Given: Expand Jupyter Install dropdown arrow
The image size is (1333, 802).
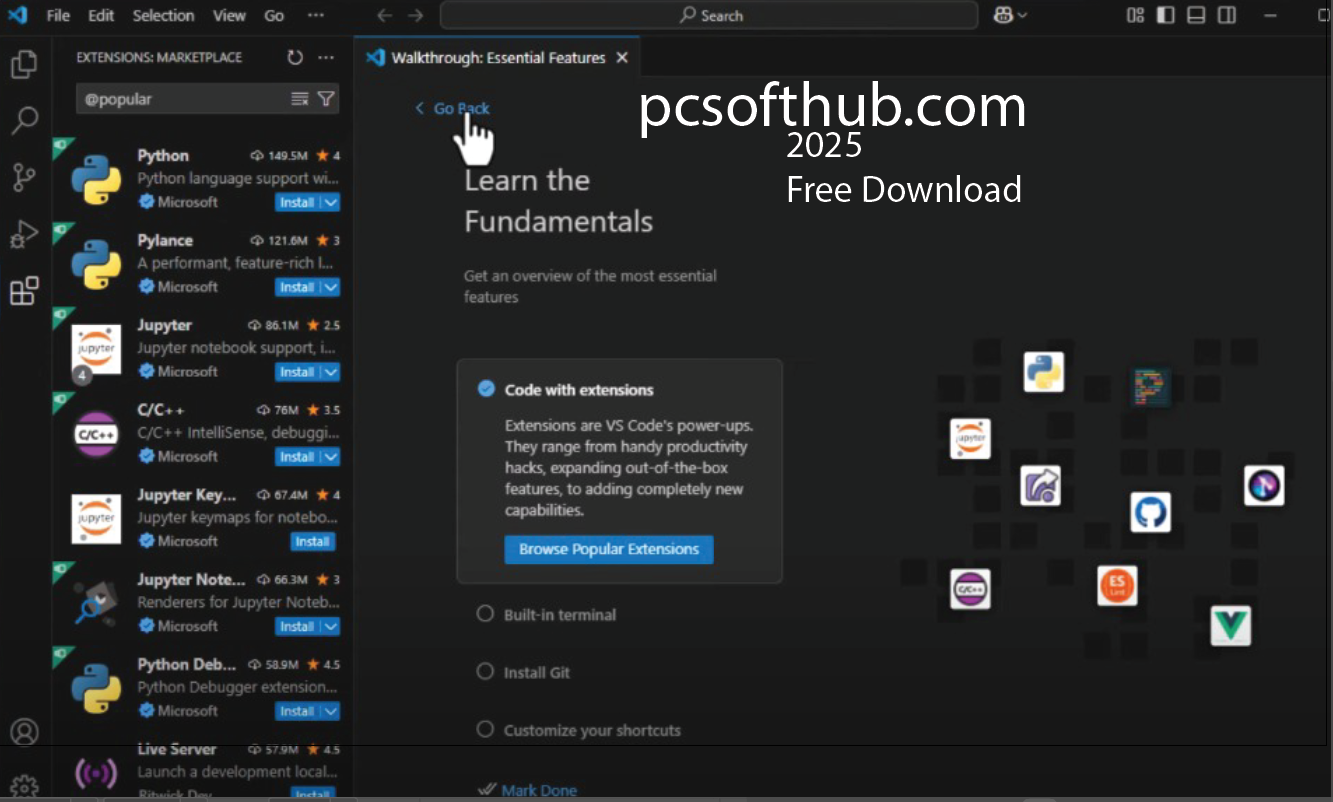Looking at the screenshot, I should click(331, 372).
